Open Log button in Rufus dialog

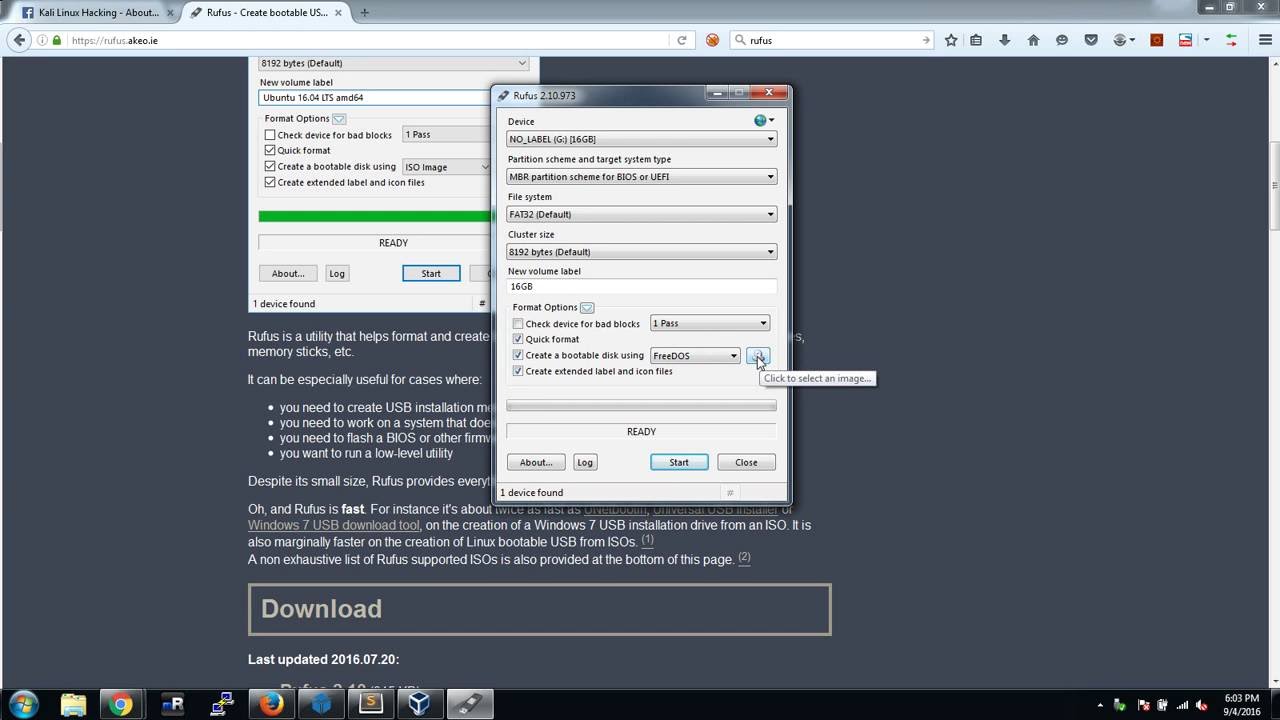[585, 462]
